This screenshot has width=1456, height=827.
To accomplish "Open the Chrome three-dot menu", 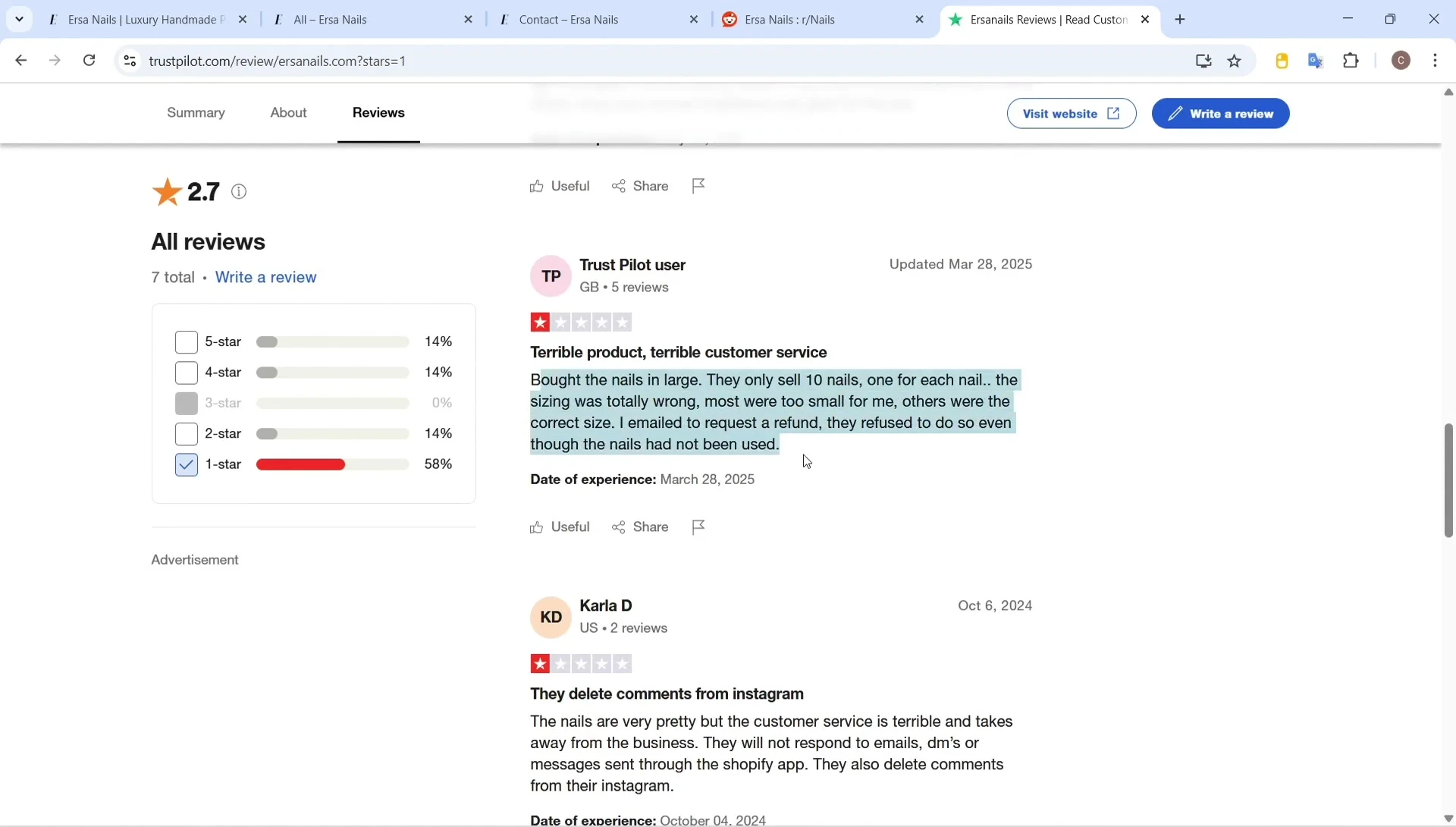I will [x=1436, y=61].
